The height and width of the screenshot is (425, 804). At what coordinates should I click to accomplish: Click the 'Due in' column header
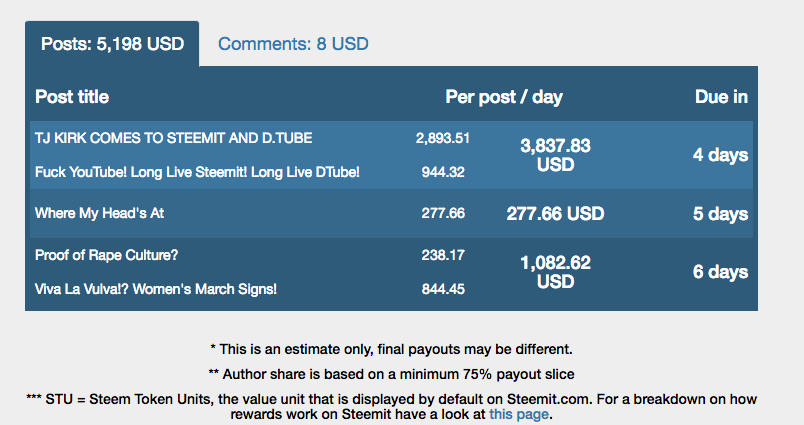pos(721,97)
